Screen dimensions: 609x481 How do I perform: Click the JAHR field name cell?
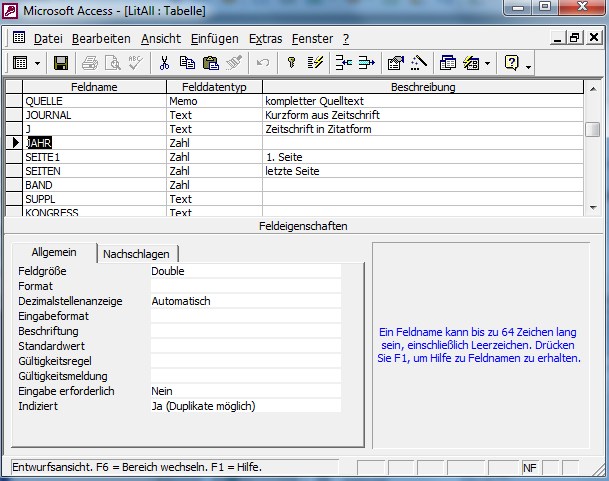(x=94, y=143)
